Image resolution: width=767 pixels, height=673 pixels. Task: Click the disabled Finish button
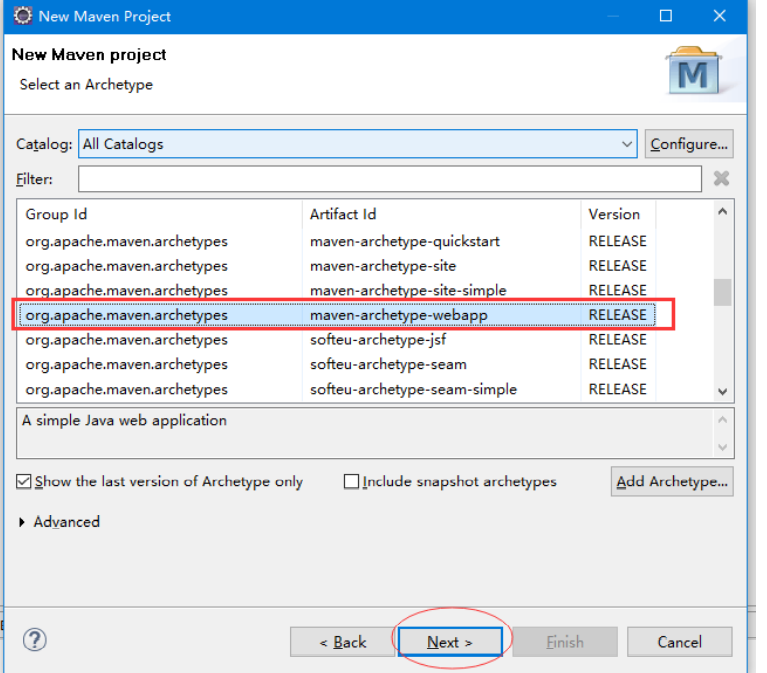click(565, 642)
